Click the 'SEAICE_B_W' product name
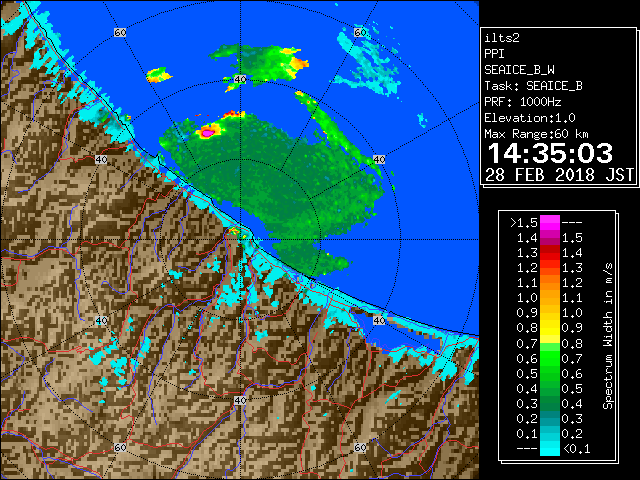Viewport: 640px width, 480px height. (519, 70)
